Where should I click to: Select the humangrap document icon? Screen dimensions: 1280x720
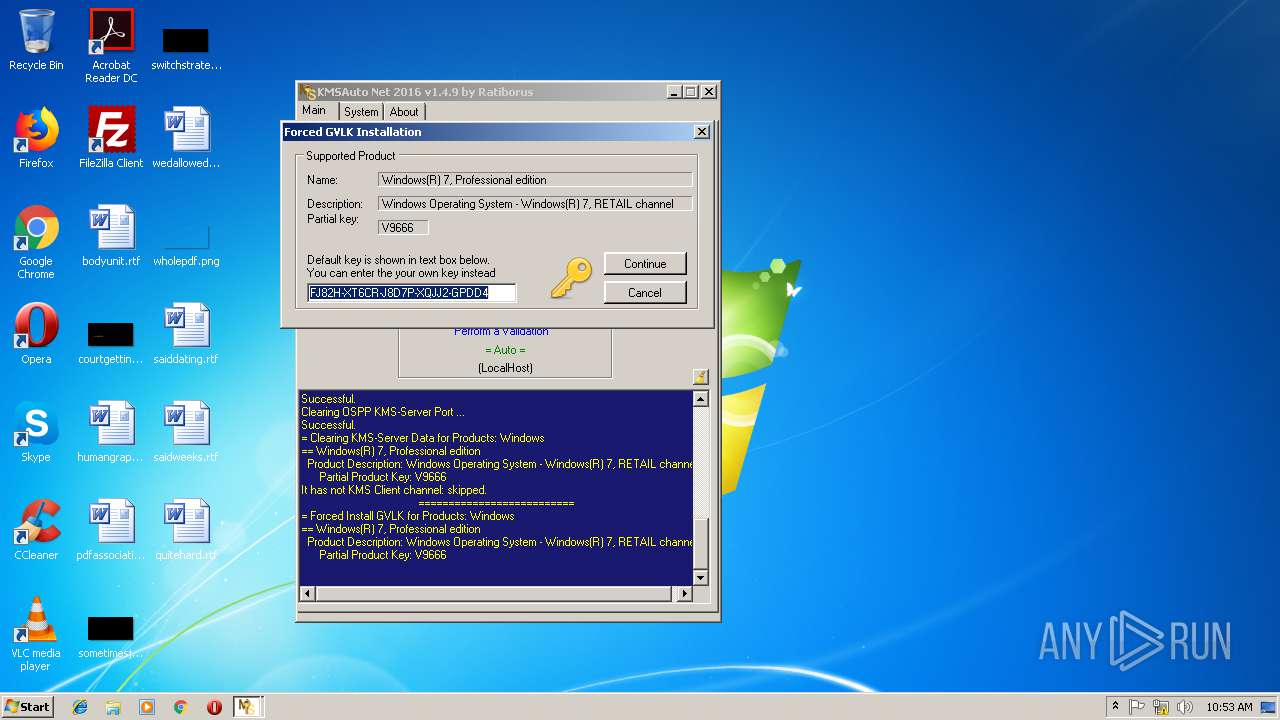[111, 432]
